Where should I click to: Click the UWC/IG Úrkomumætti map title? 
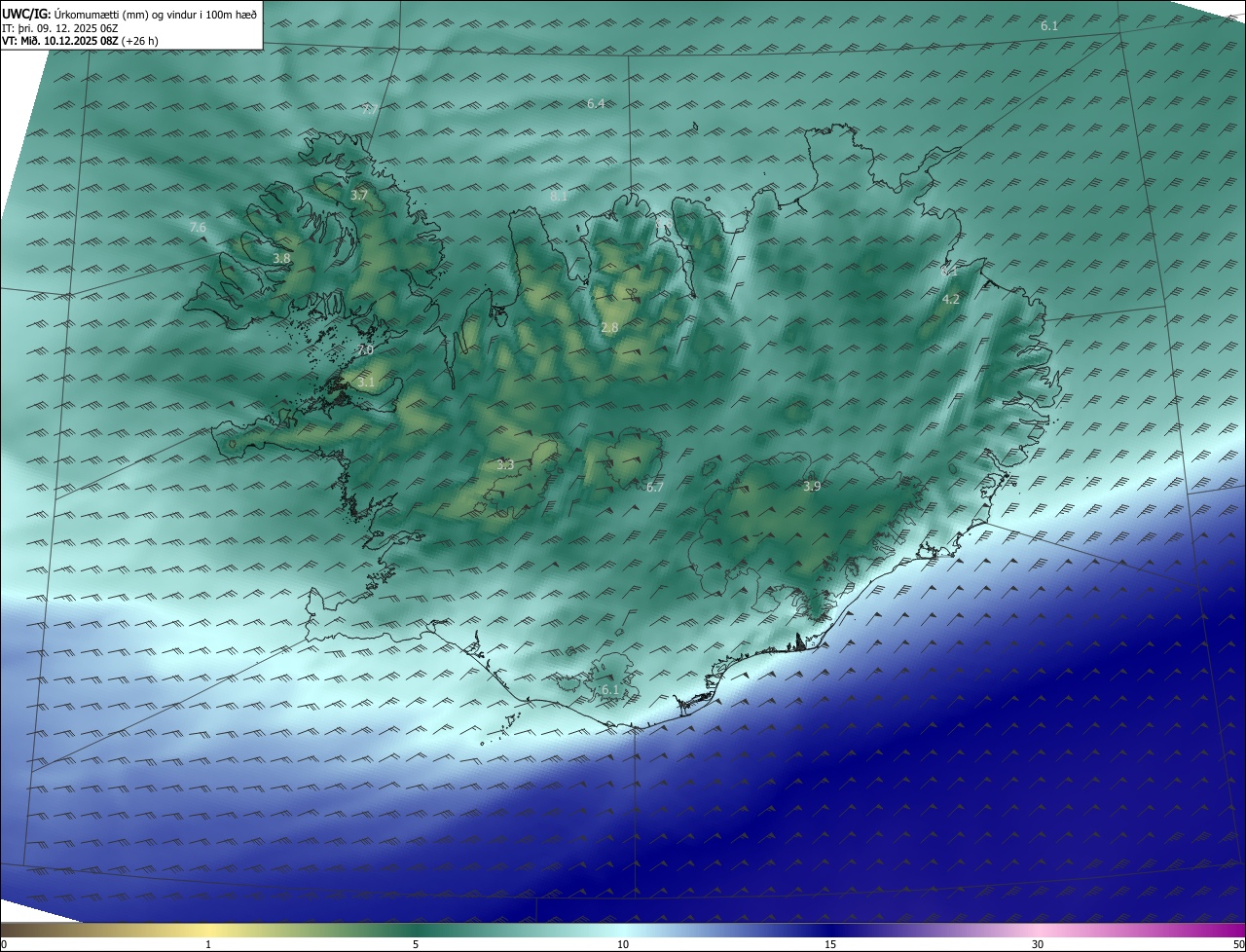[x=129, y=14]
